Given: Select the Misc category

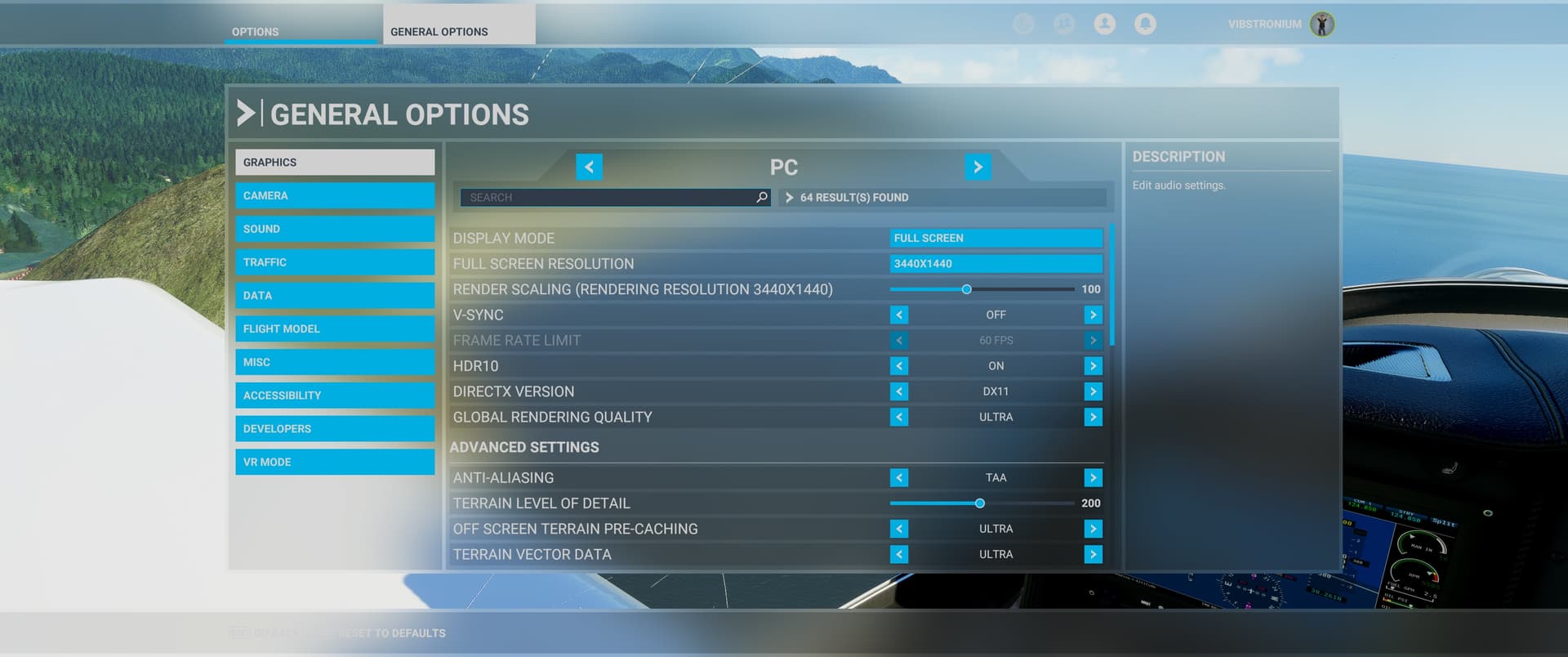Looking at the screenshot, I should tap(335, 362).
